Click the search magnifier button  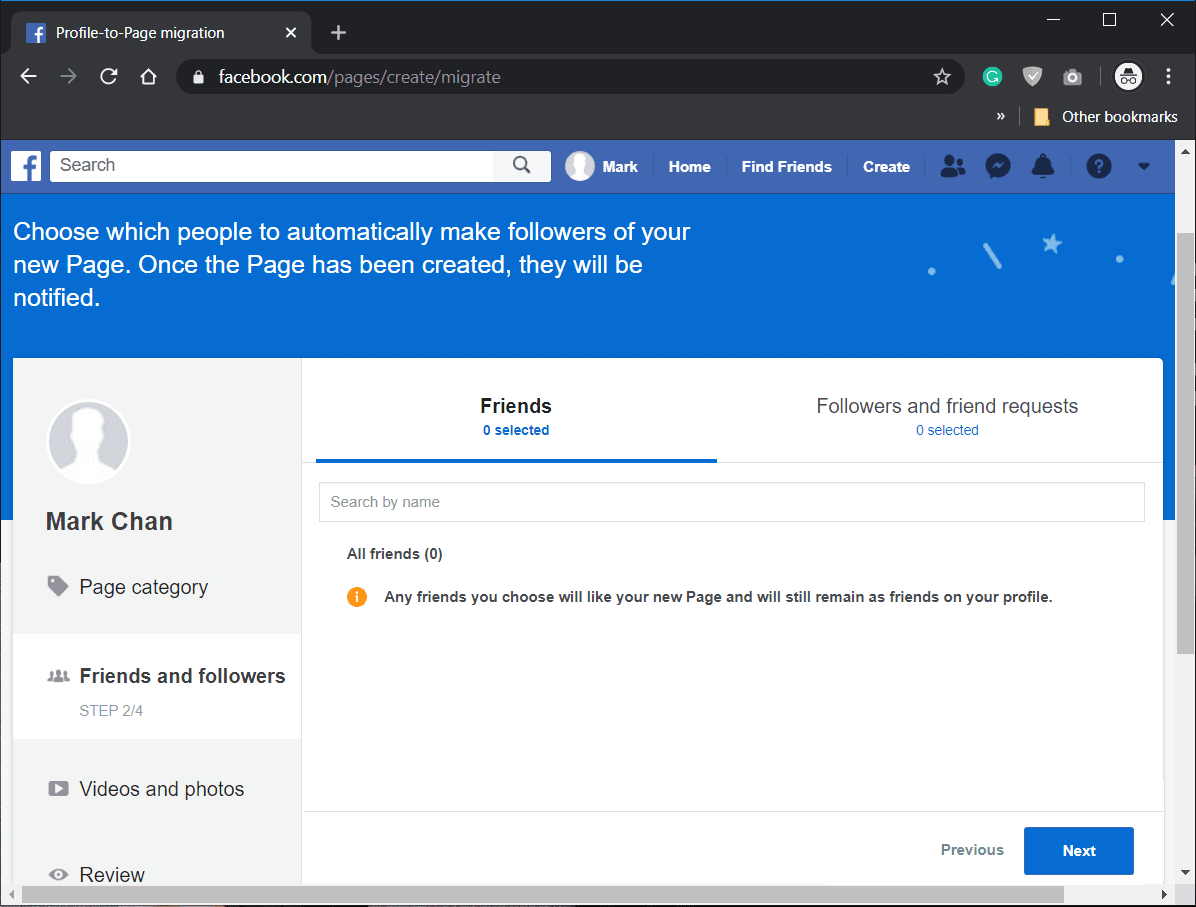[521, 166]
